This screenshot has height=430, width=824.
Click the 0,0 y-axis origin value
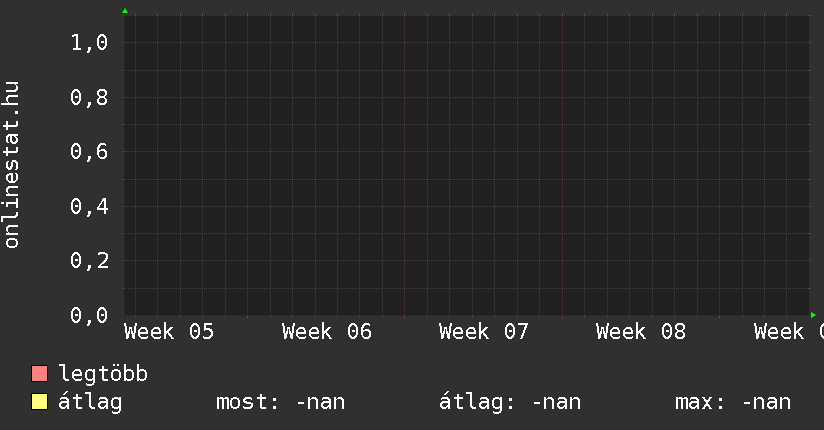click(x=89, y=316)
